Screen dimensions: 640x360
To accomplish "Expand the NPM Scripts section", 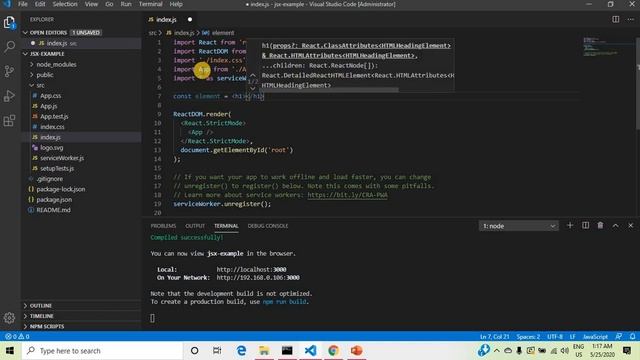I will pos(47,326).
